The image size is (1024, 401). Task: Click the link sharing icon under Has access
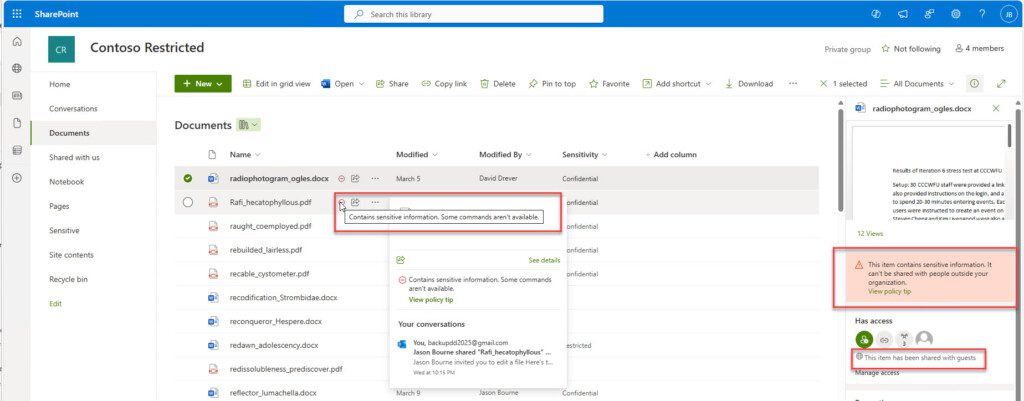(884, 339)
